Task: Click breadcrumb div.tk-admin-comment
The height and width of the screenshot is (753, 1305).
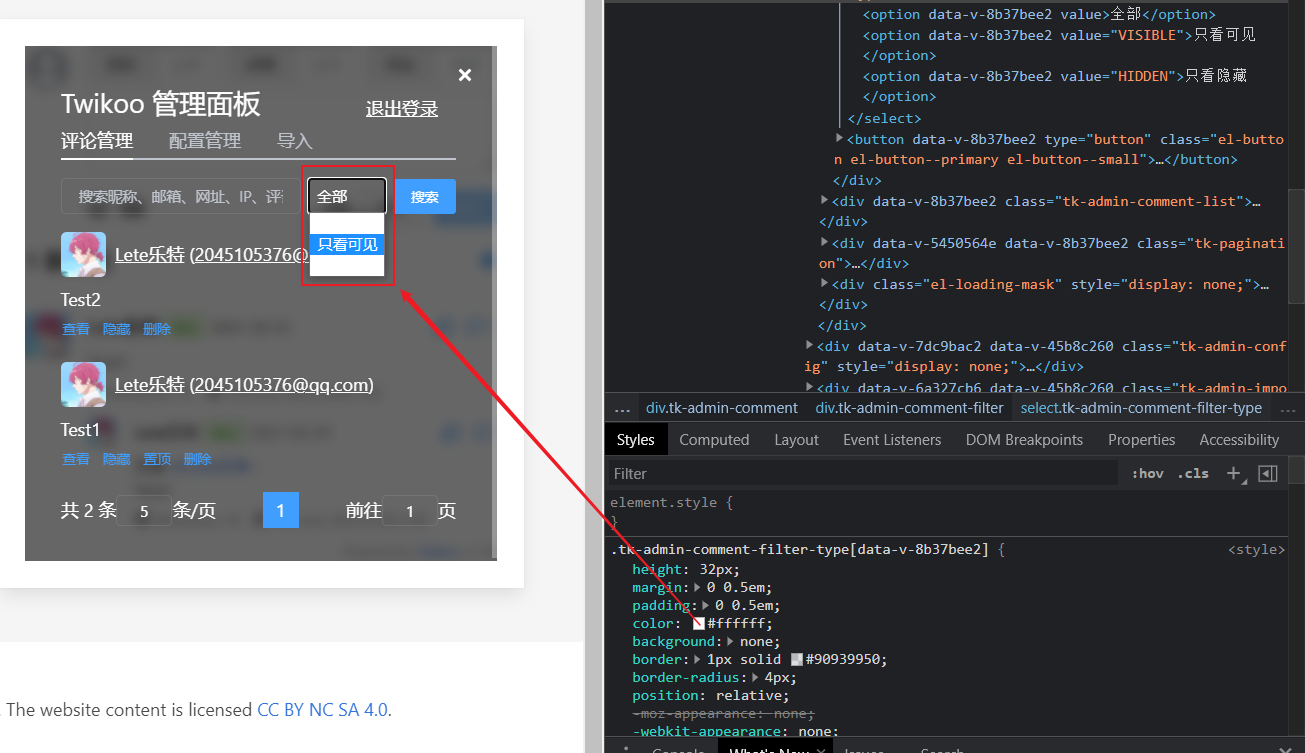Action: pyautogui.click(x=722, y=408)
